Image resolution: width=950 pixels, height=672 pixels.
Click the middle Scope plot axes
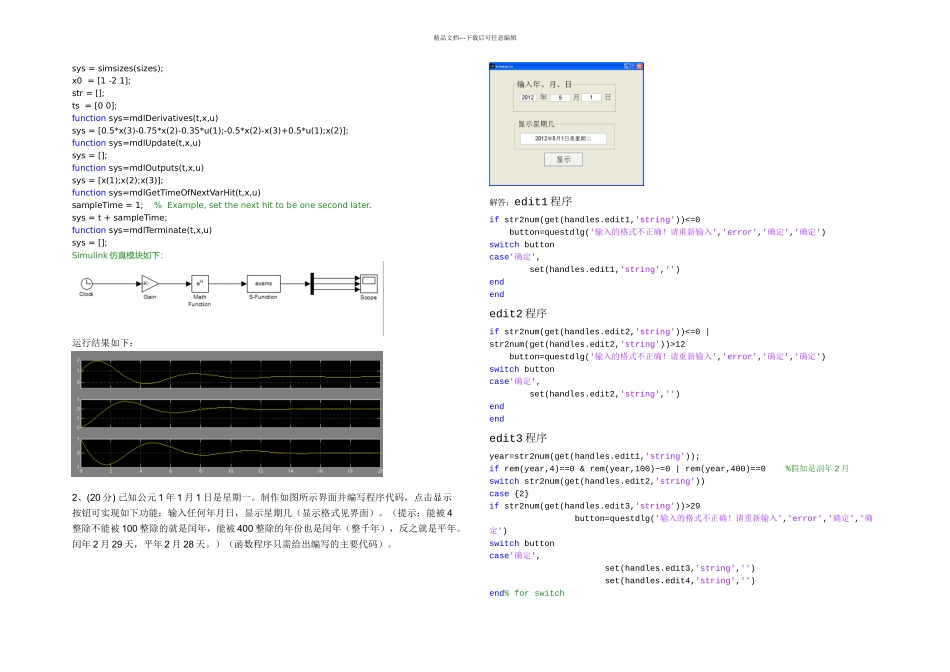pos(230,413)
